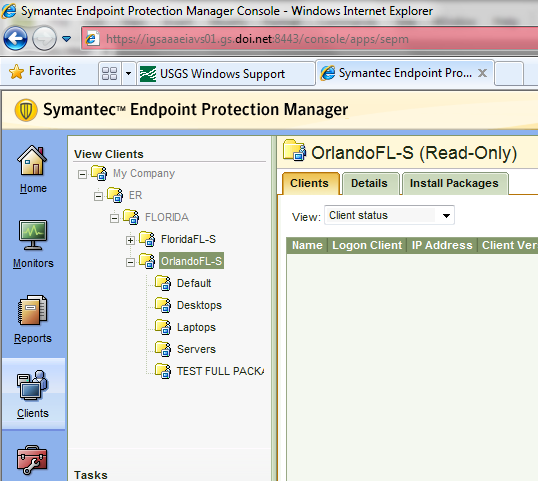The width and height of the screenshot is (538, 481).
Task: Click the ER group folder icon
Action: 115,195
